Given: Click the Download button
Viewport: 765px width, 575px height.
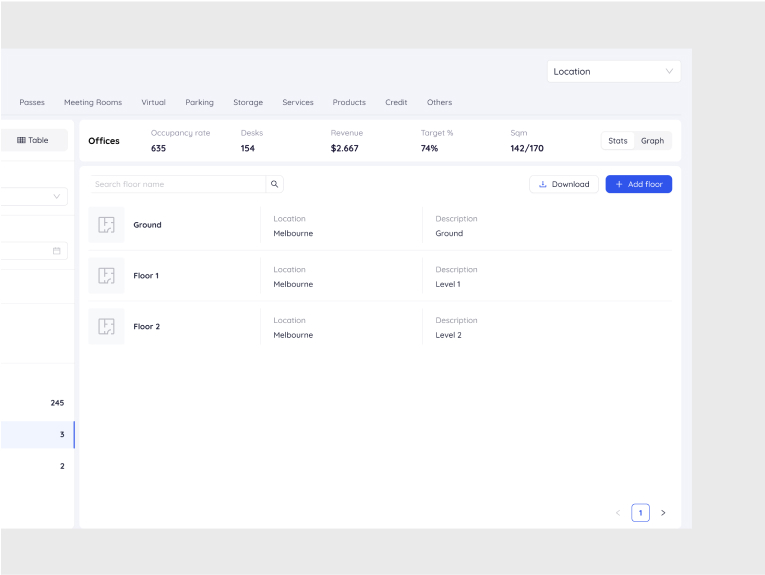Looking at the screenshot, I should pyautogui.click(x=564, y=184).
